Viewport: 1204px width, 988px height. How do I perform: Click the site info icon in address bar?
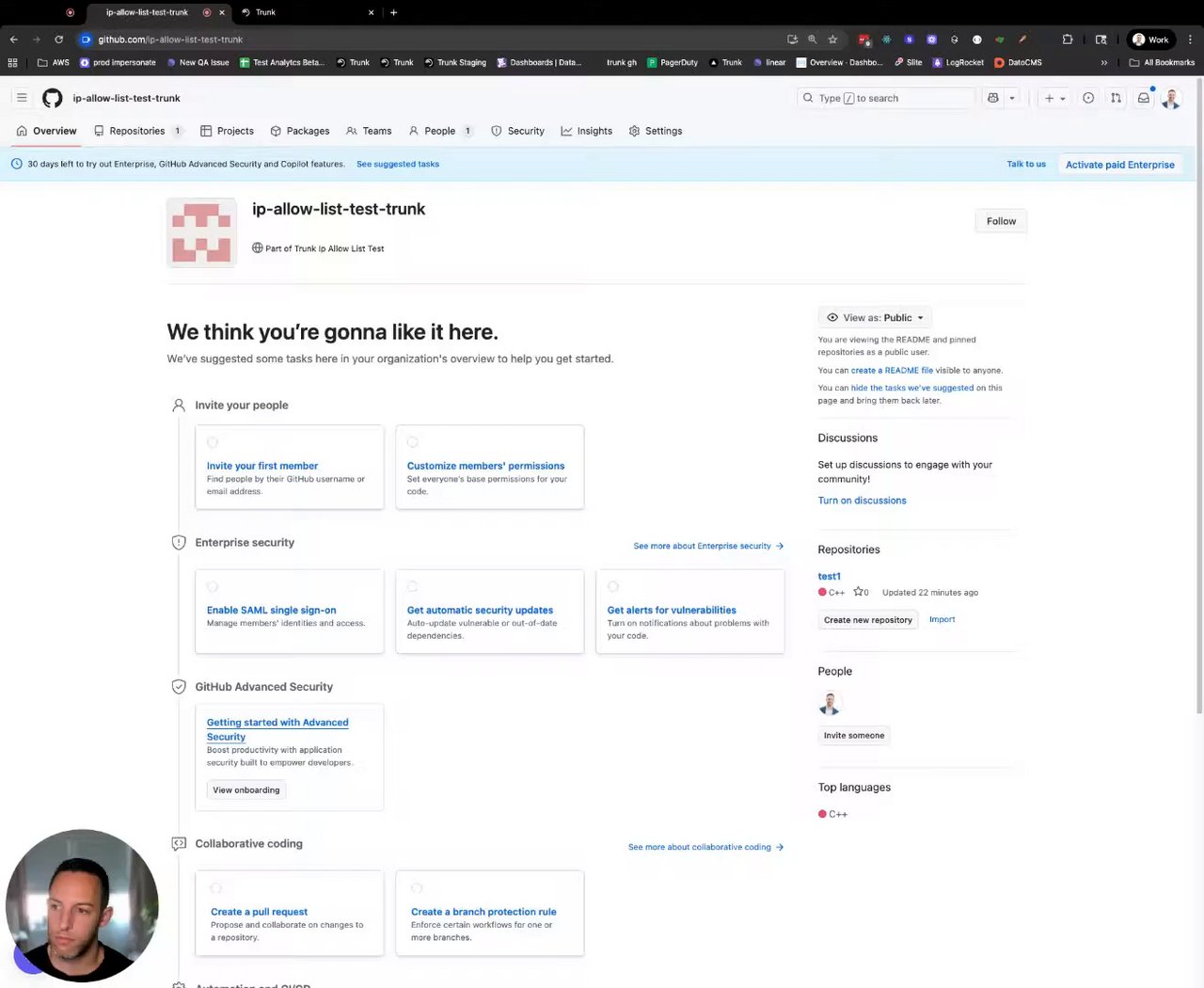click(87, 40)
